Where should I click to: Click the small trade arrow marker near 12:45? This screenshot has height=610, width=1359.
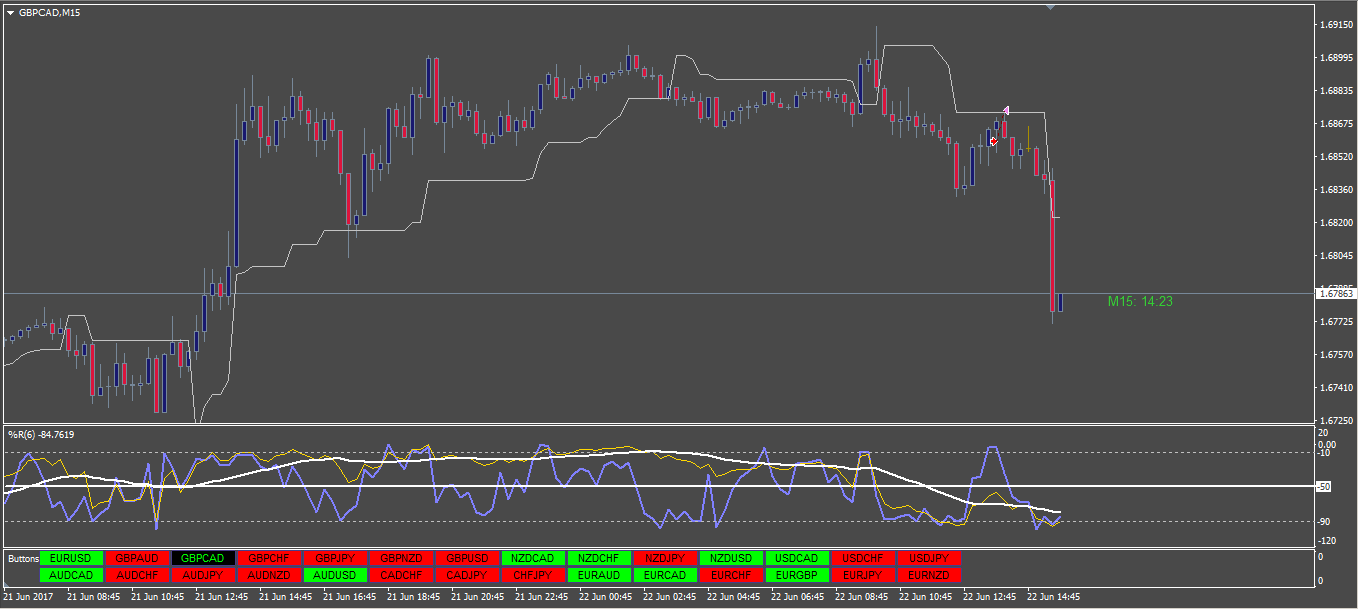click(993, 141)
